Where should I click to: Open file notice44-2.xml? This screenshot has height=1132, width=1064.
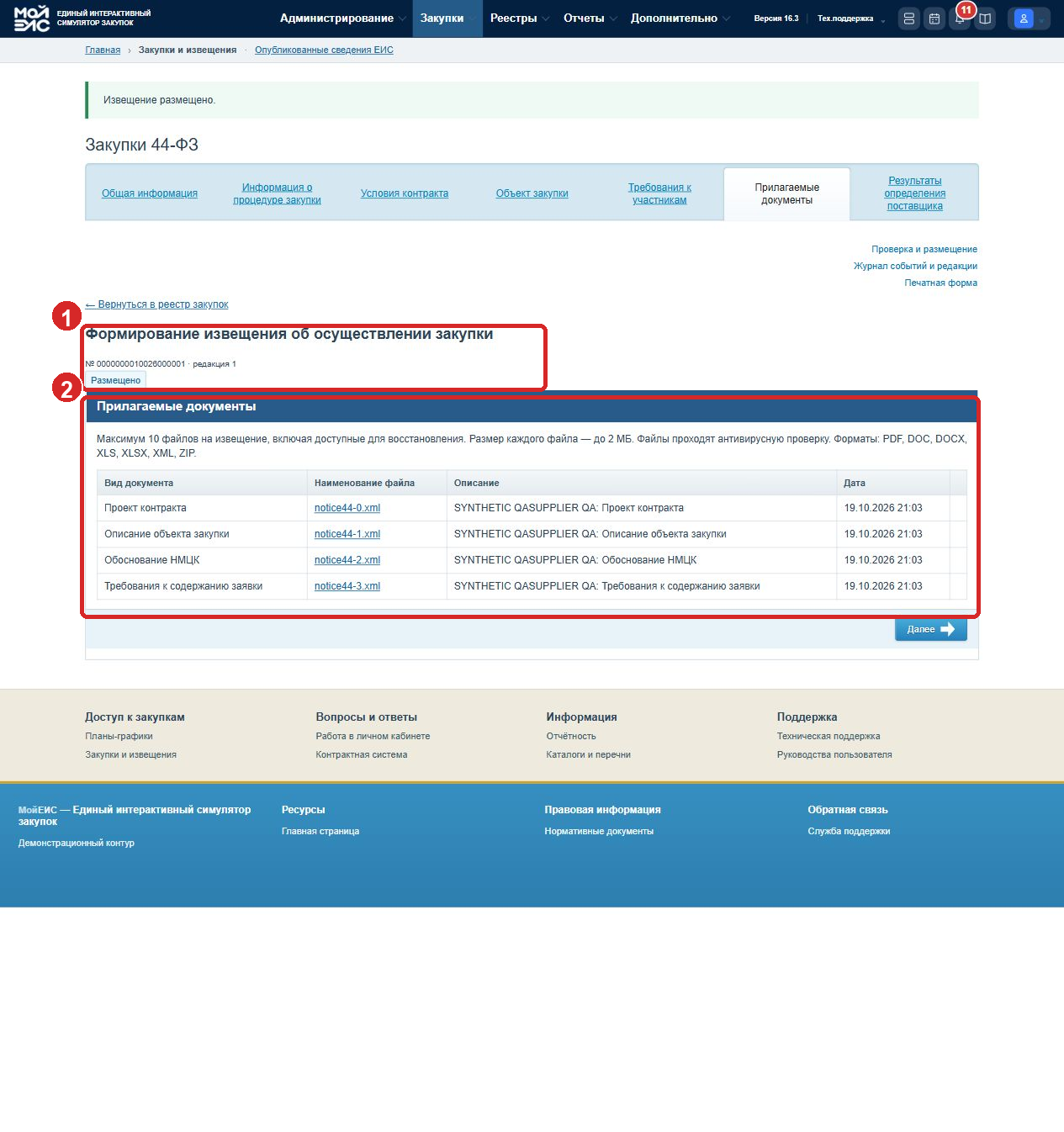tap(347, 560)
